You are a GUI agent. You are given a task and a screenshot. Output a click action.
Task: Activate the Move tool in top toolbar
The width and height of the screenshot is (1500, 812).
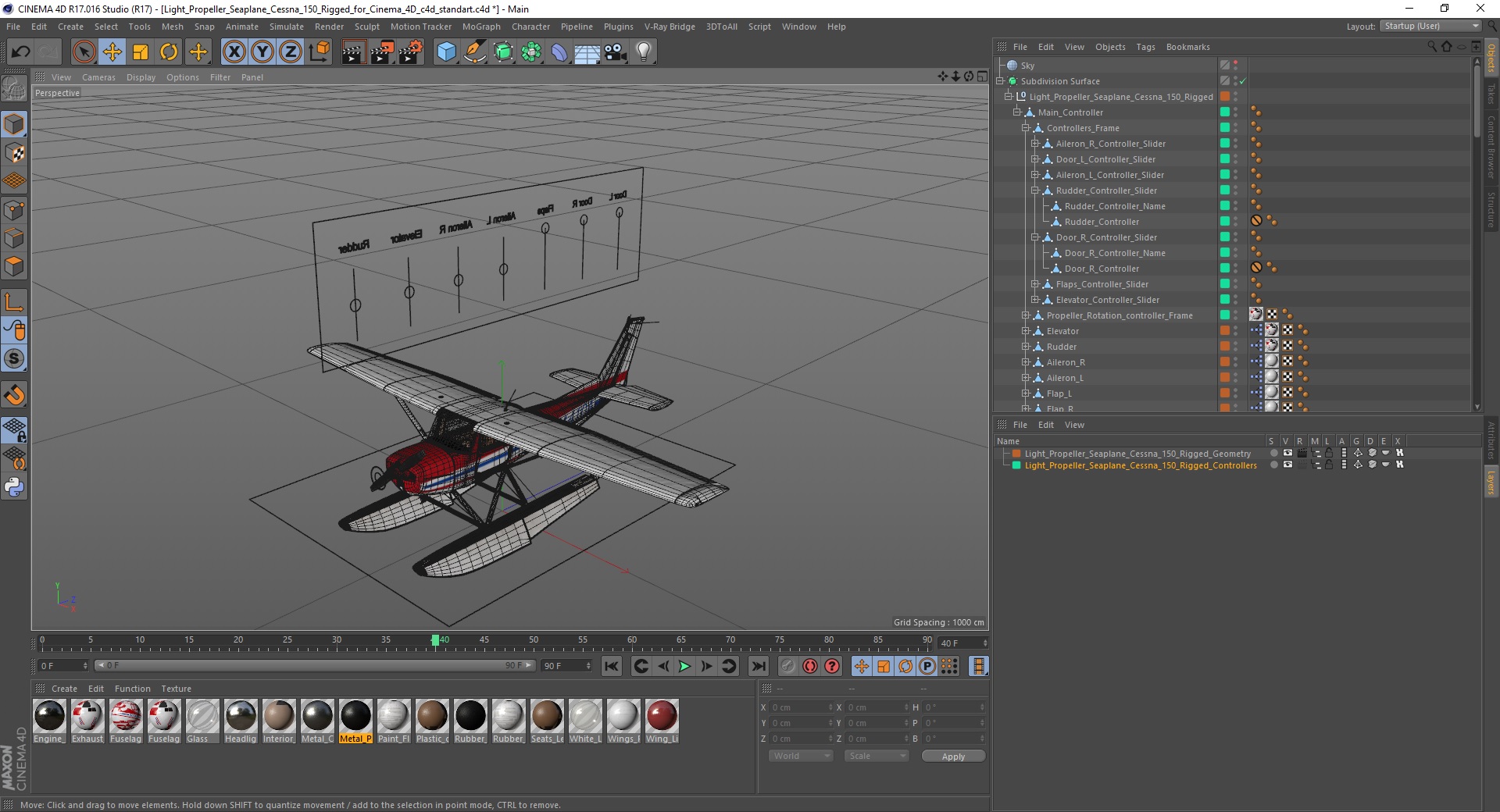pyautogui.click(x=112, y=52)
